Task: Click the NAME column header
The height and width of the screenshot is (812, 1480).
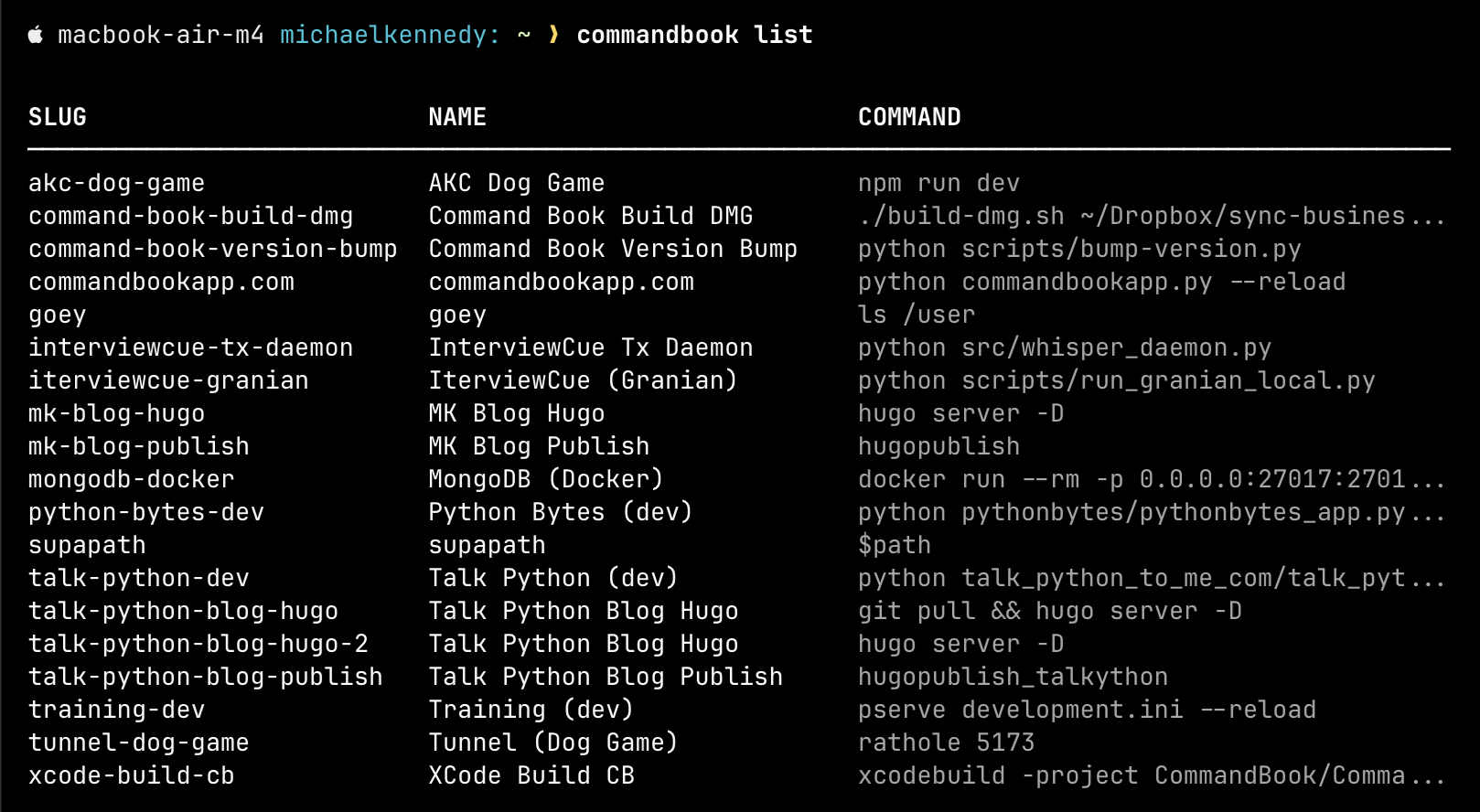Action: click(x=457, y=117)
